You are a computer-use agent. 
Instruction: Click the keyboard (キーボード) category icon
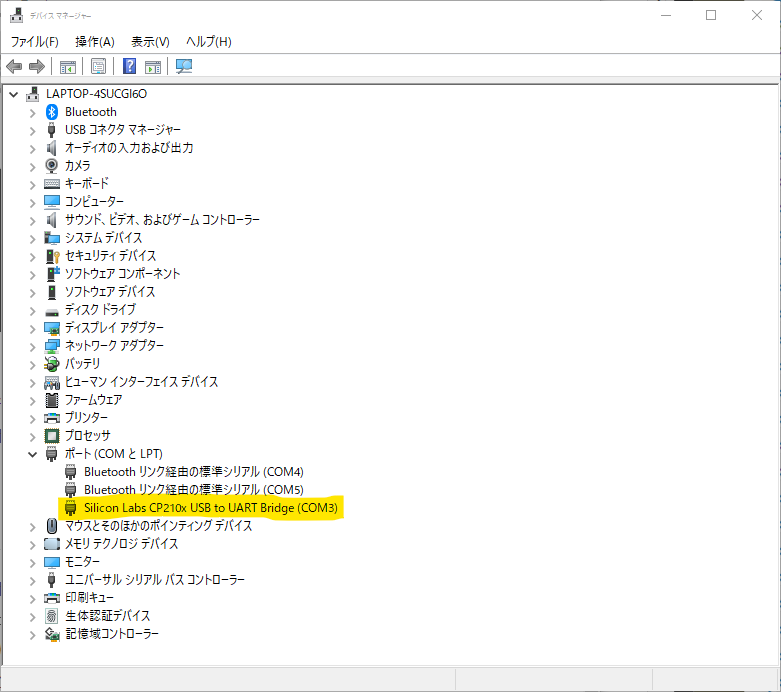point(52,184)
